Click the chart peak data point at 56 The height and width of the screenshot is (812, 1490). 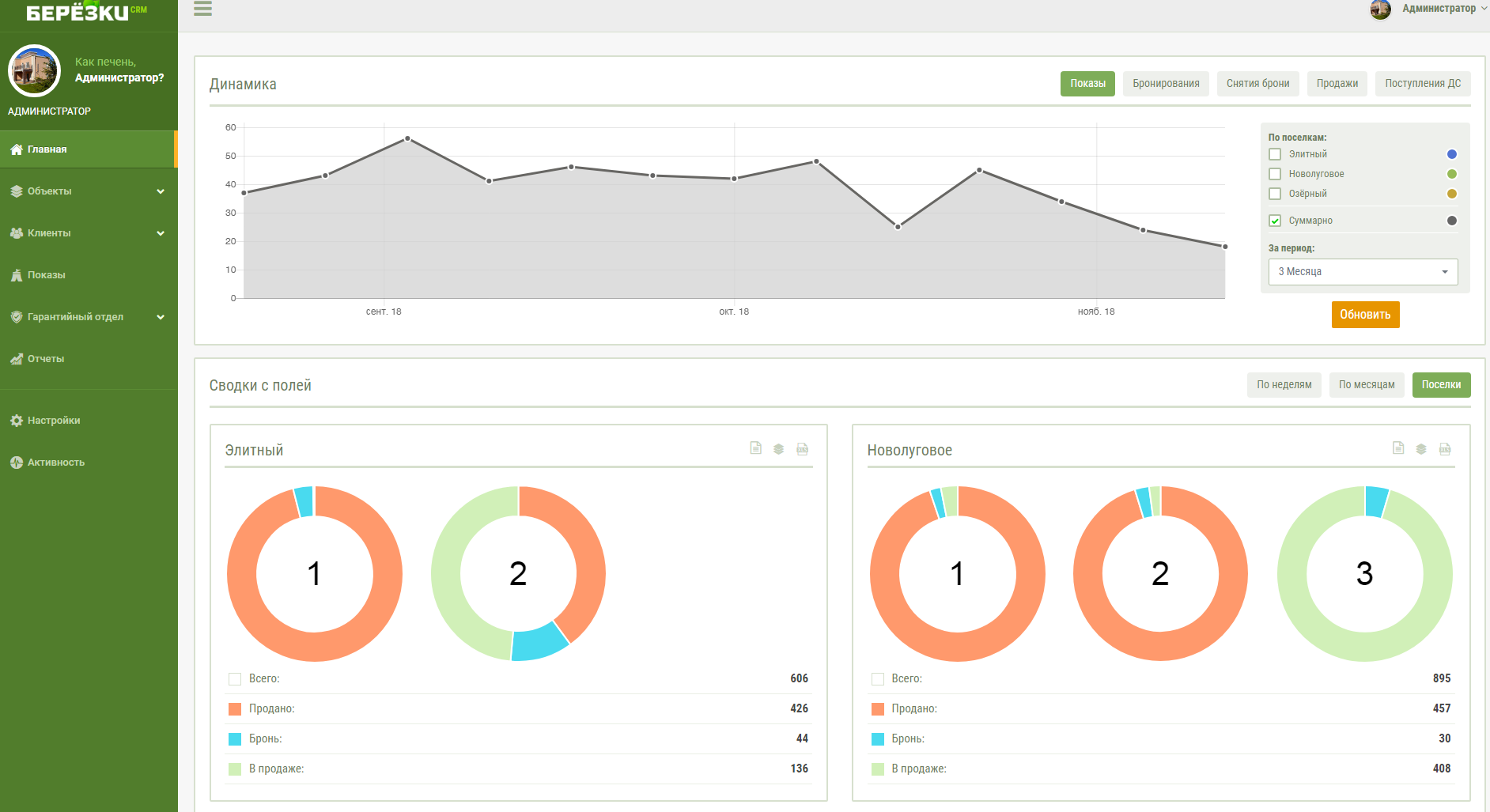pos(407,138)
